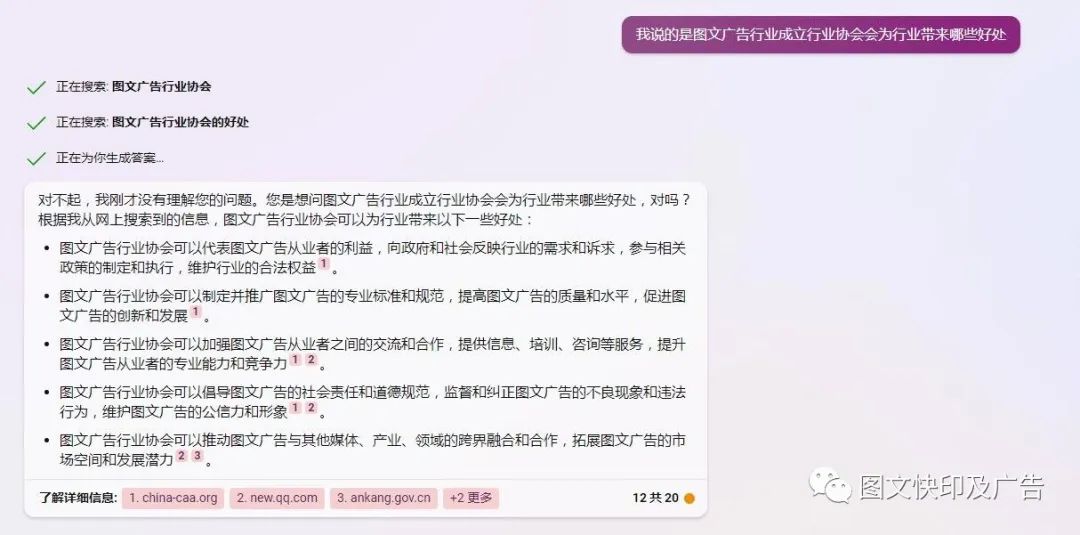Image resolution: width=1080 pixels, height=535 pixels.
Task: Click the checkmark next to 图文广告行业协会的好处 search
Action: 36,123
